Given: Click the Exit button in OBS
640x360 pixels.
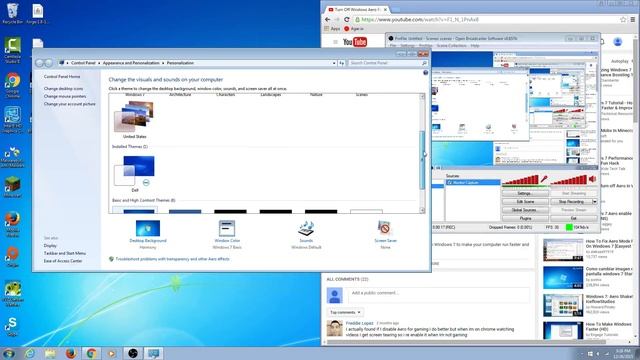Looking at the screenshot, I should click(573, 218).
